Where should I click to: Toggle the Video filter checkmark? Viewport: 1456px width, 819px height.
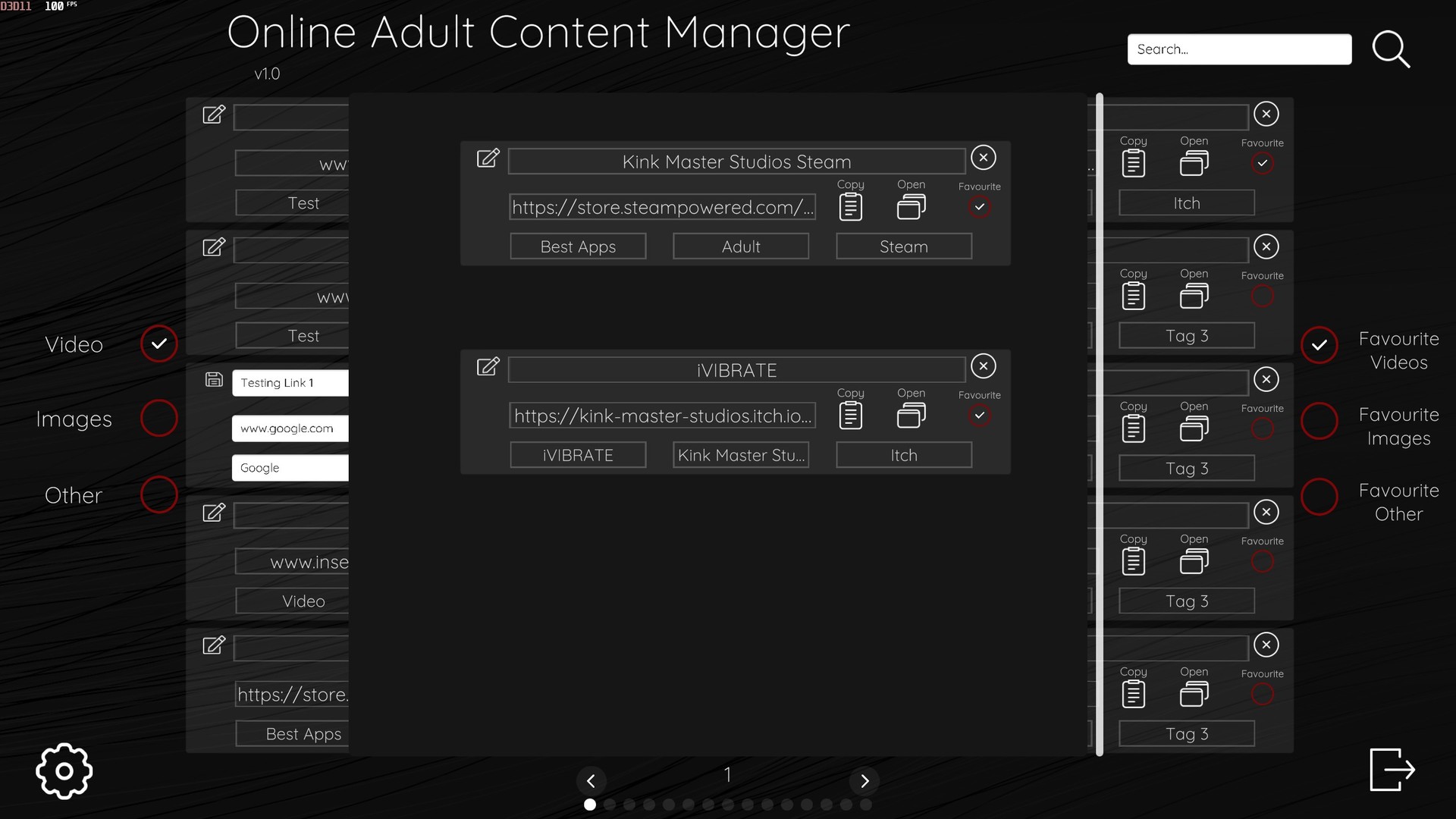(x=158, y=344)
